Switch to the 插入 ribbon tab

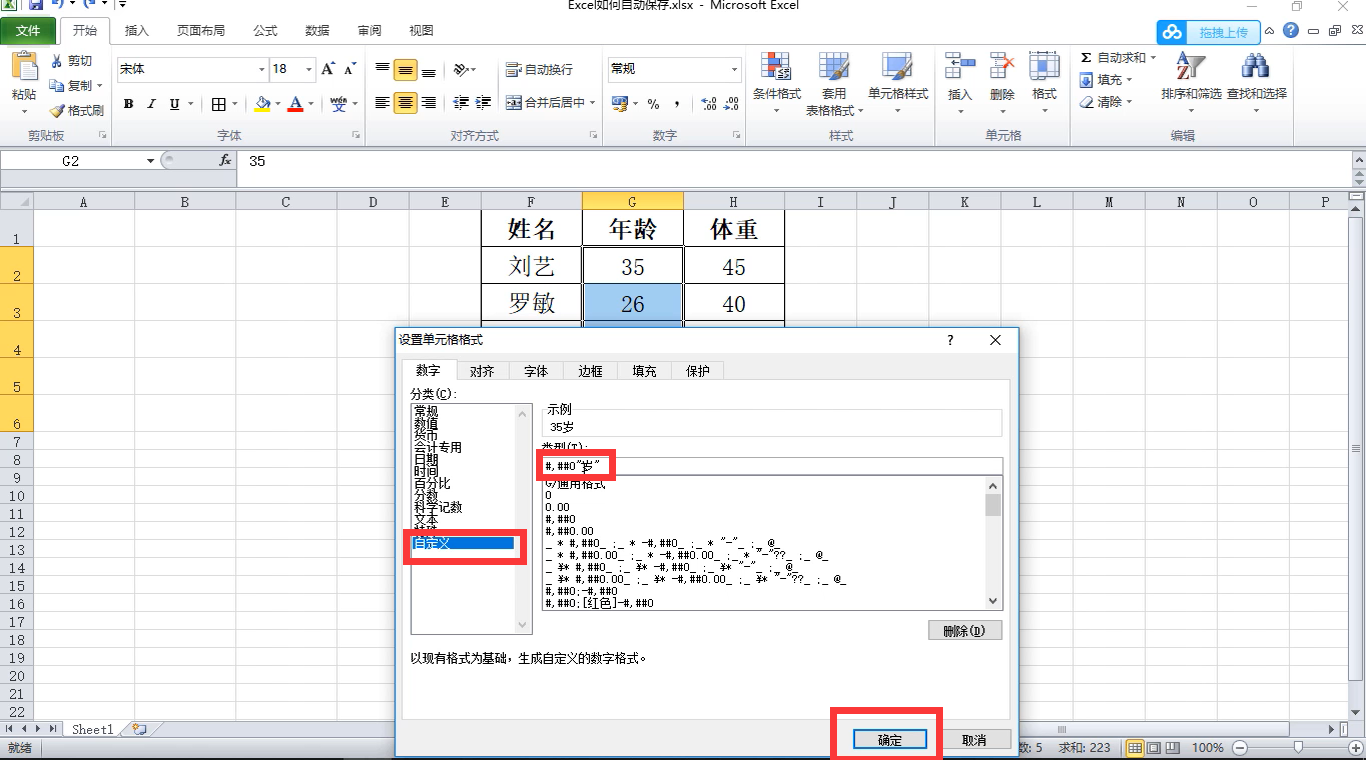(x=136, y=30)
